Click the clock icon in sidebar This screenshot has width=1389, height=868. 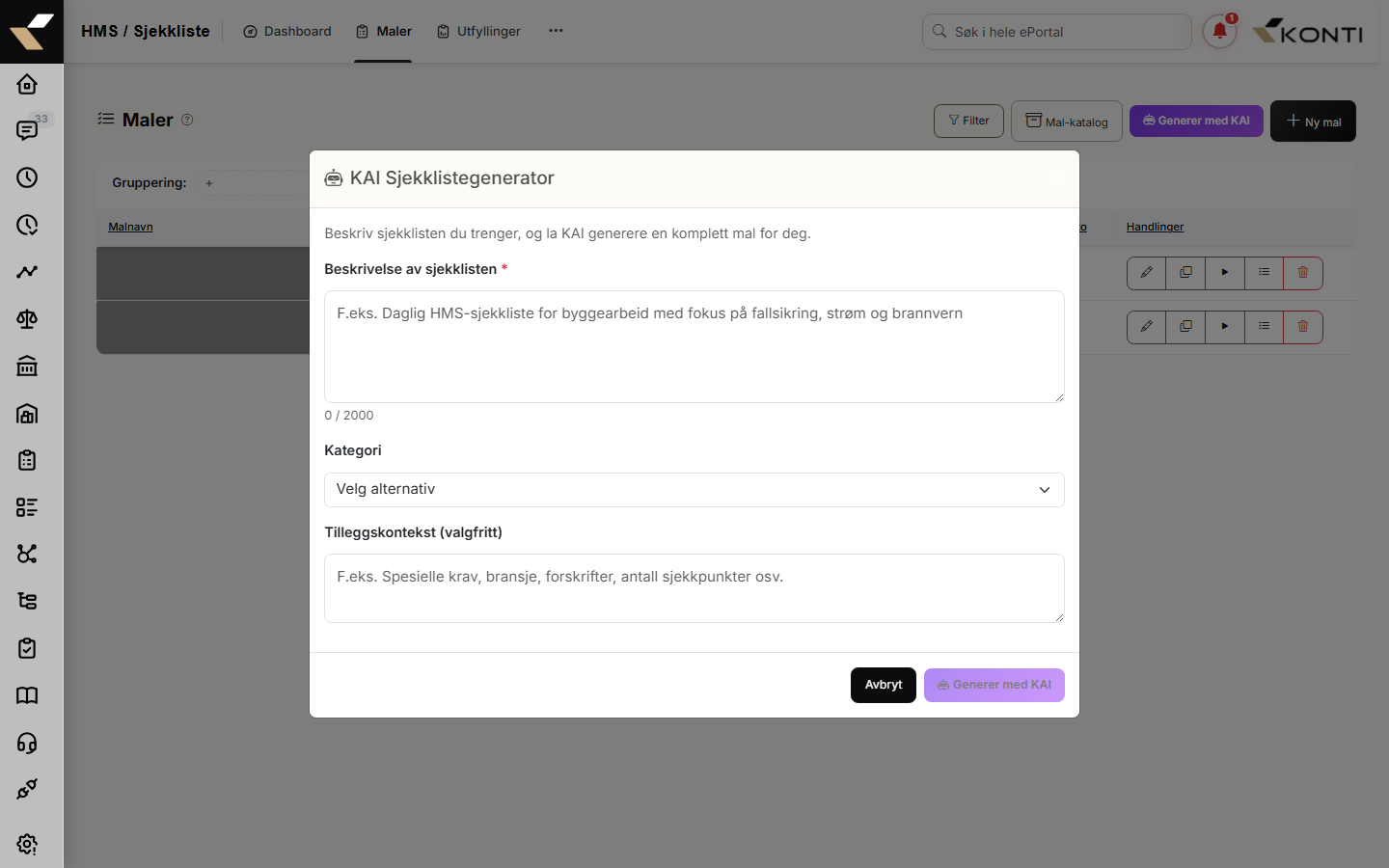pyautogui.click(x=27, y=177)
